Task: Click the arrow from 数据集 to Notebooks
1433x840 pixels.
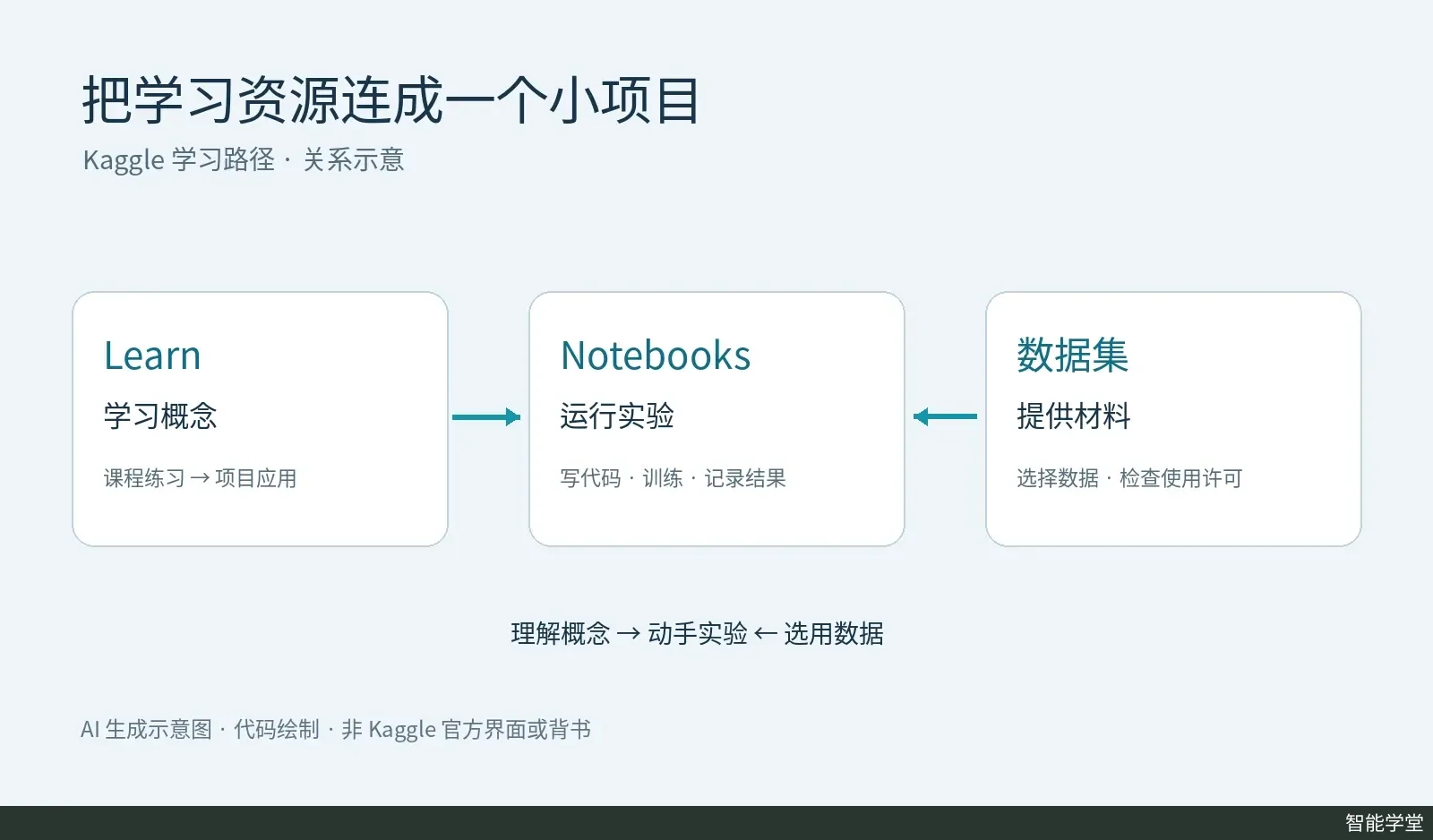Action: 945,416
